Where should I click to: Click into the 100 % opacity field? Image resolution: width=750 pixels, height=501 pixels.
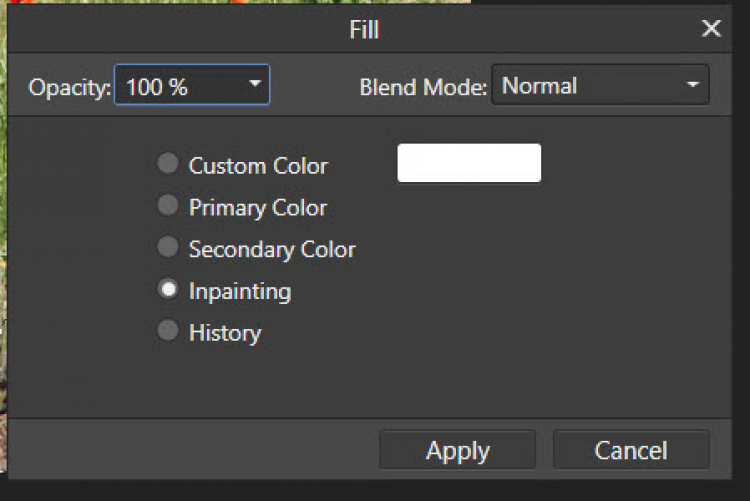pyautogui.click(x=192, y=85)
